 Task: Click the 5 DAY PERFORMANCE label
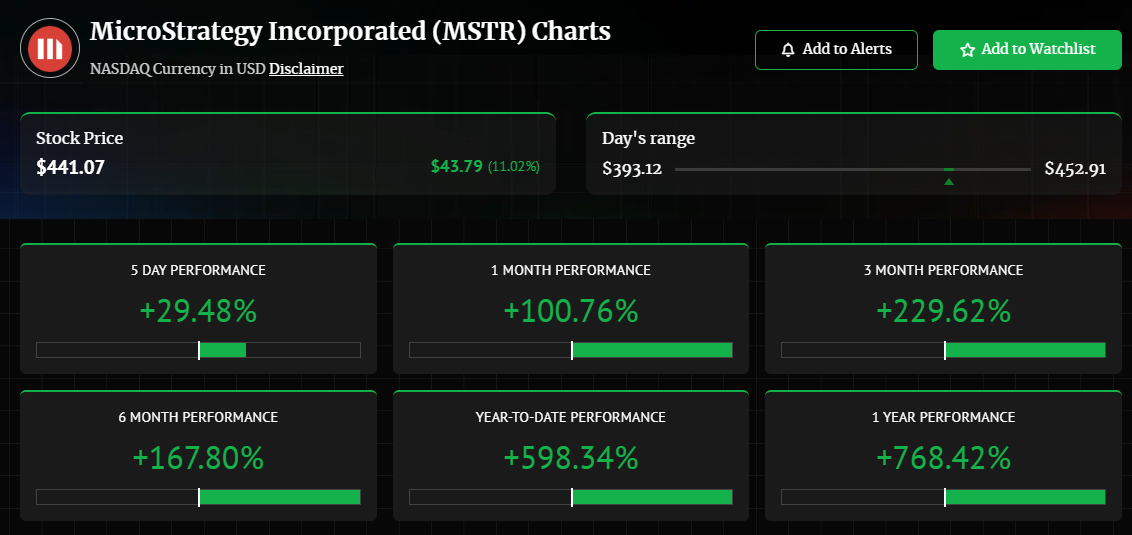(x=199, y=271)
